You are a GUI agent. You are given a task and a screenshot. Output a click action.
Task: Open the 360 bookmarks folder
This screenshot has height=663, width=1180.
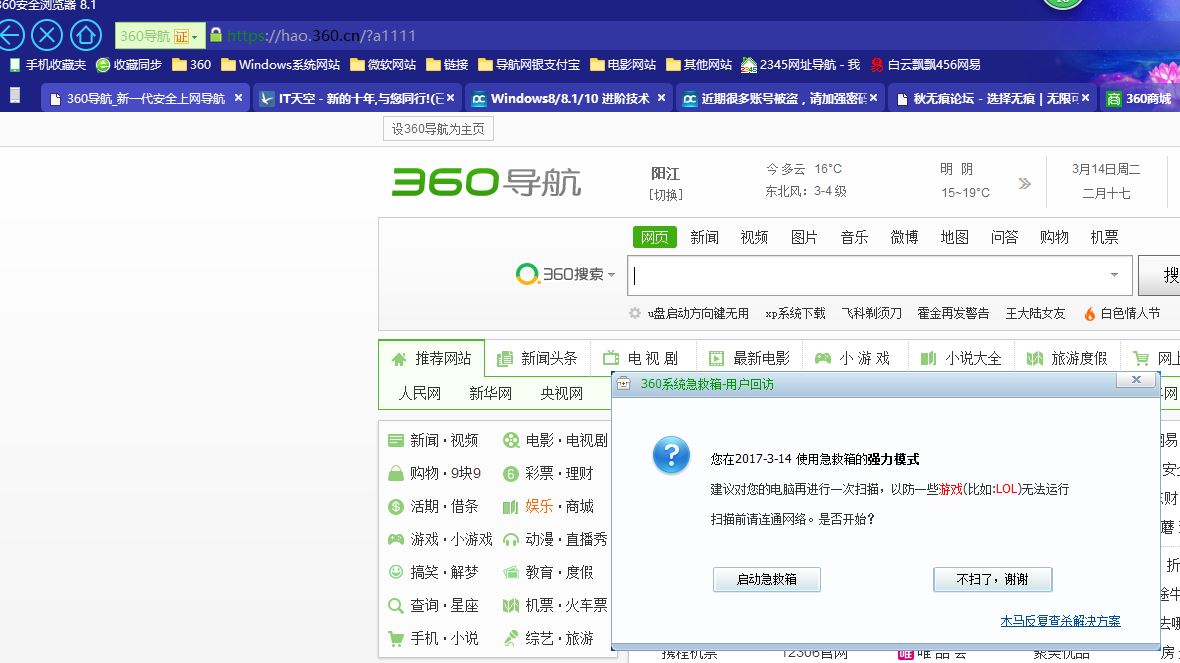pyautogui.click(x=191, y=65)
